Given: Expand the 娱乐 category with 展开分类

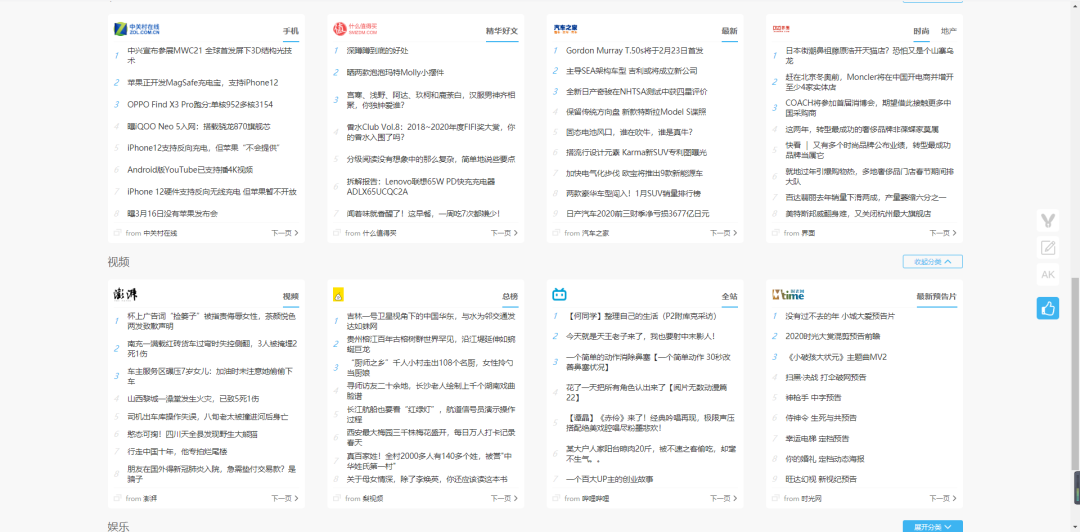Looking at the screenshot, I should tap(933, 526).
